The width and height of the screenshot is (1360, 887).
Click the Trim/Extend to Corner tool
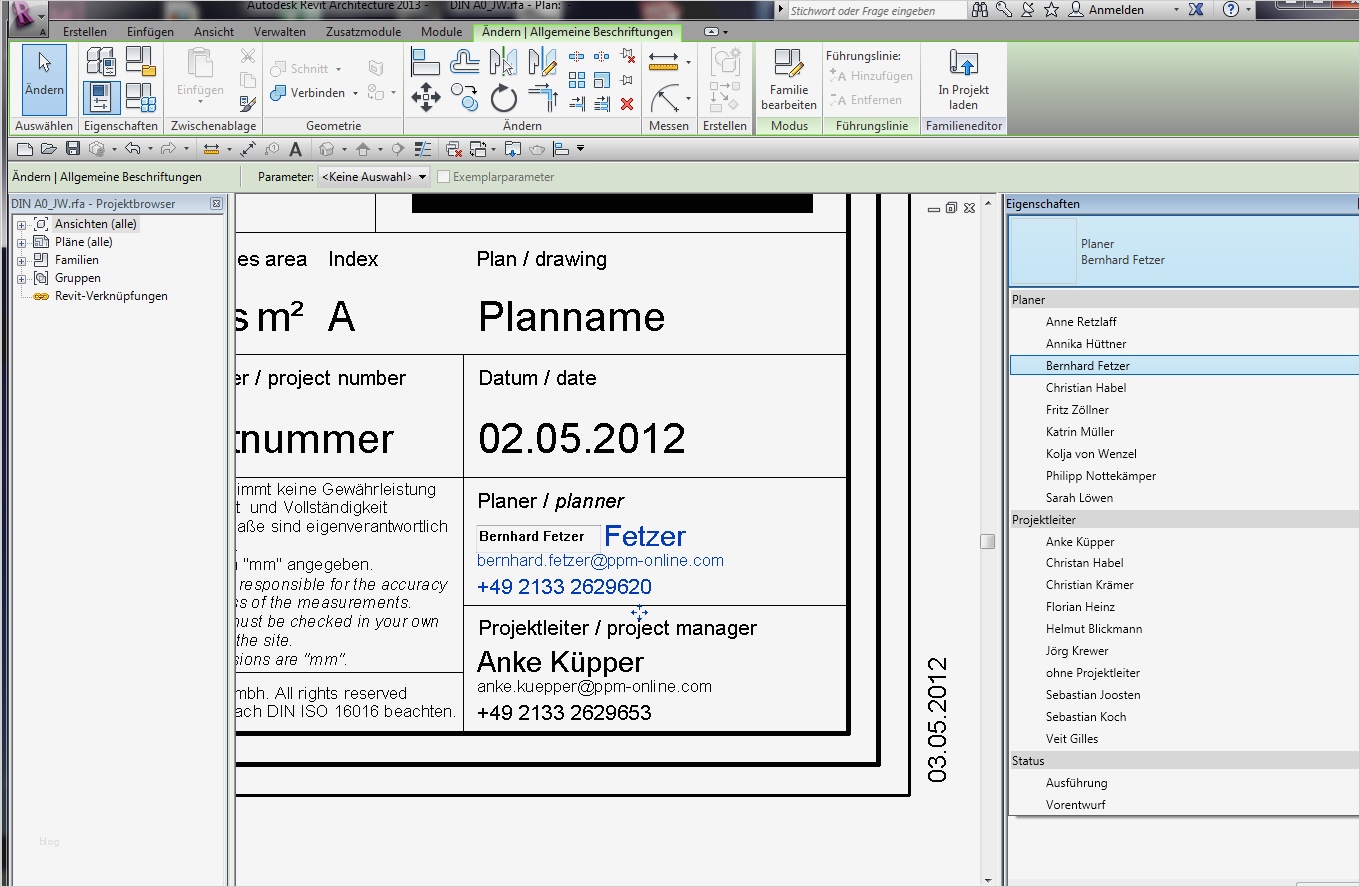coord(542,98)
